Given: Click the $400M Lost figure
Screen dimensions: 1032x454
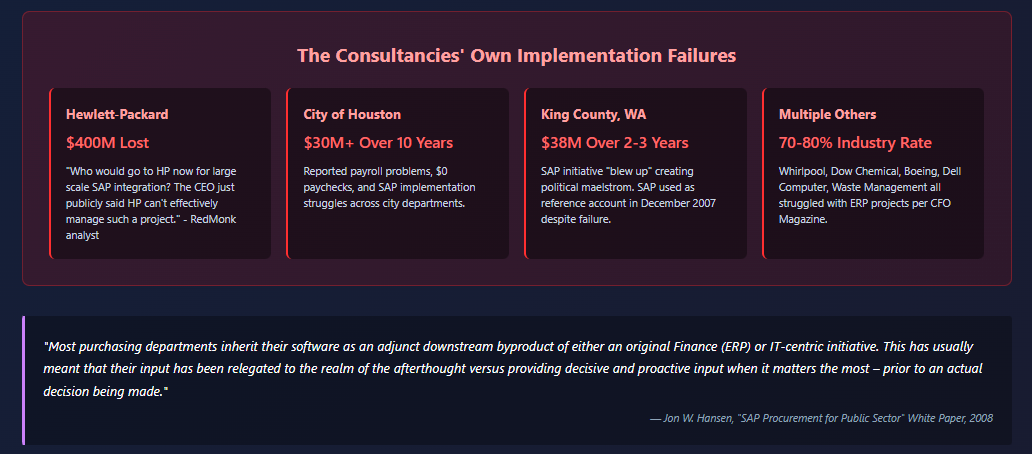Looking at the screenshot, I should tap(107, 143).
